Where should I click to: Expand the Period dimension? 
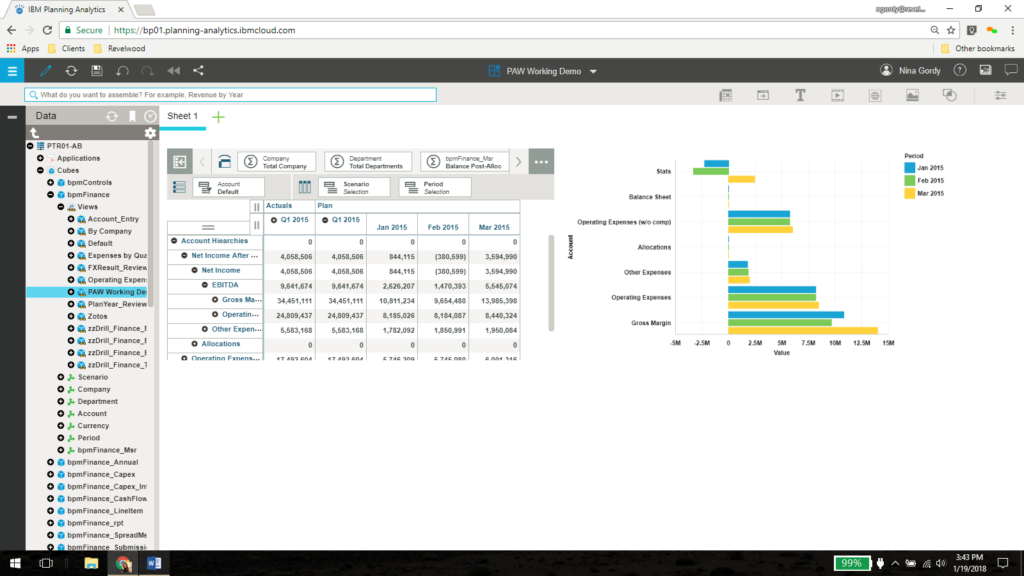pos(61,438)
